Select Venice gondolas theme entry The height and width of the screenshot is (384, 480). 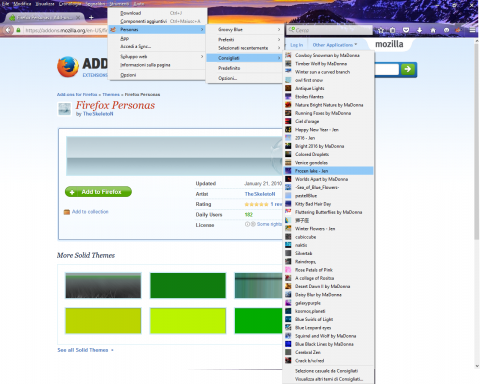click(x=328, y=163)
